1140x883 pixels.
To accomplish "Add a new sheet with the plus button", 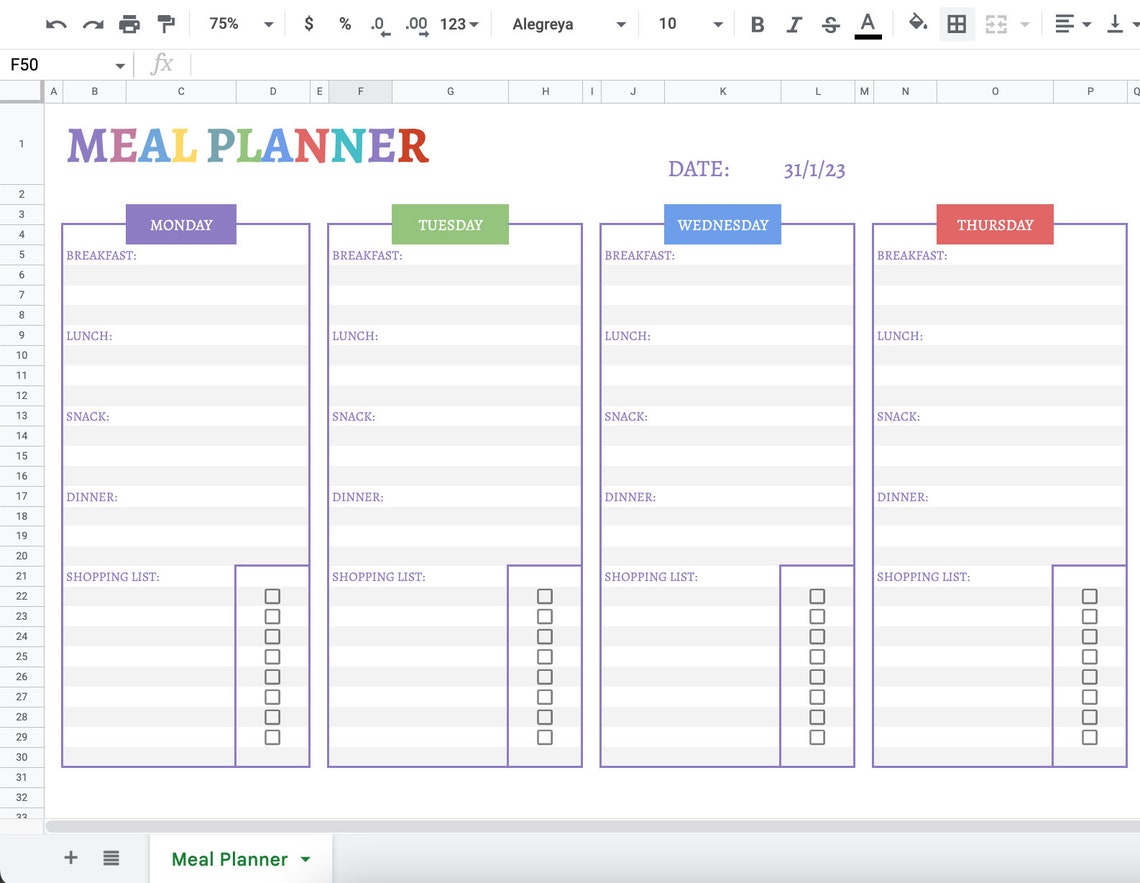I will 70,858.
